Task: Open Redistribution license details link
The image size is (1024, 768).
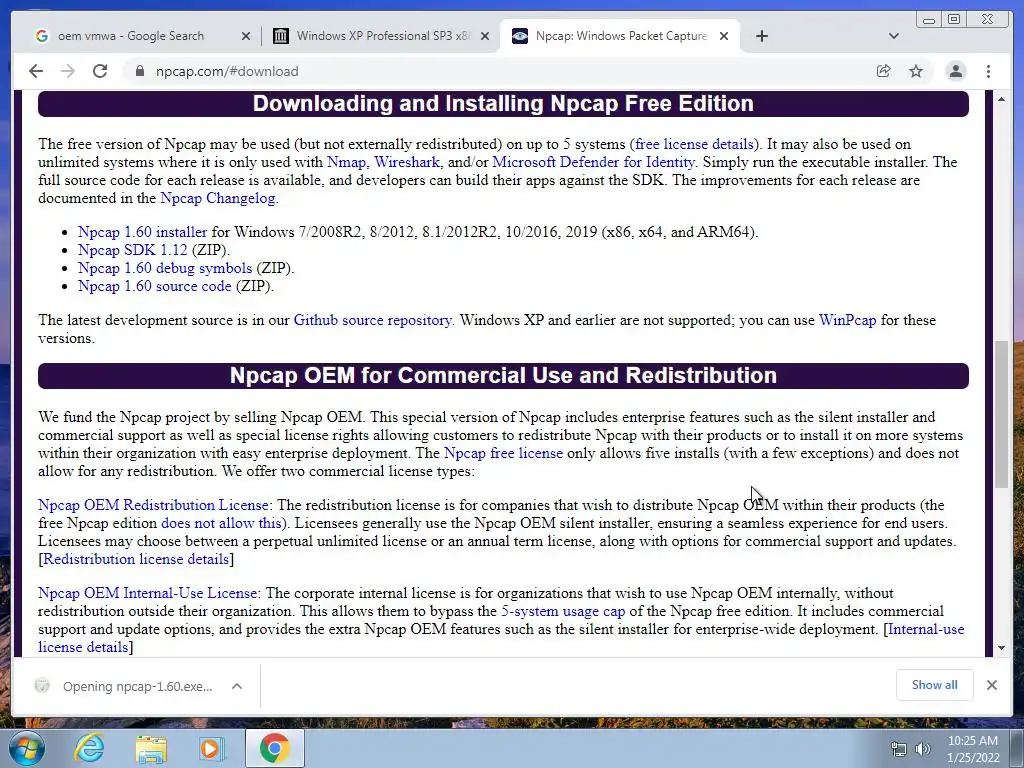Action: tap(136, 559)
